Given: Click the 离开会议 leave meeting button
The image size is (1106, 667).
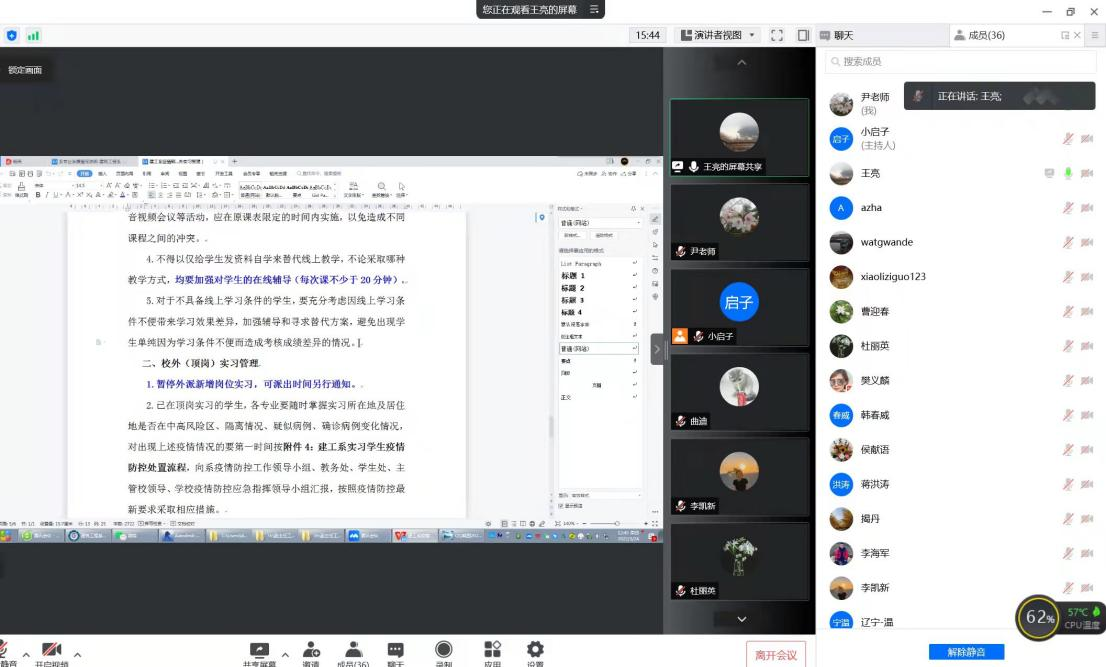Looking at the screenshot, I should click(x=776, y=655).
